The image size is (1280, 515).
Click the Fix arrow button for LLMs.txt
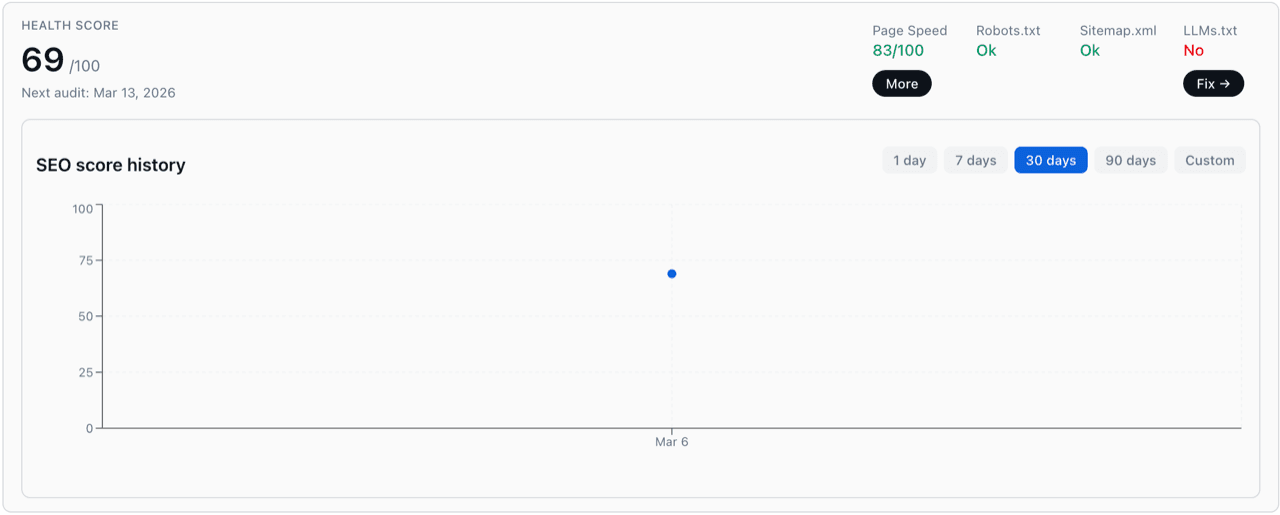click(1213, 84)
